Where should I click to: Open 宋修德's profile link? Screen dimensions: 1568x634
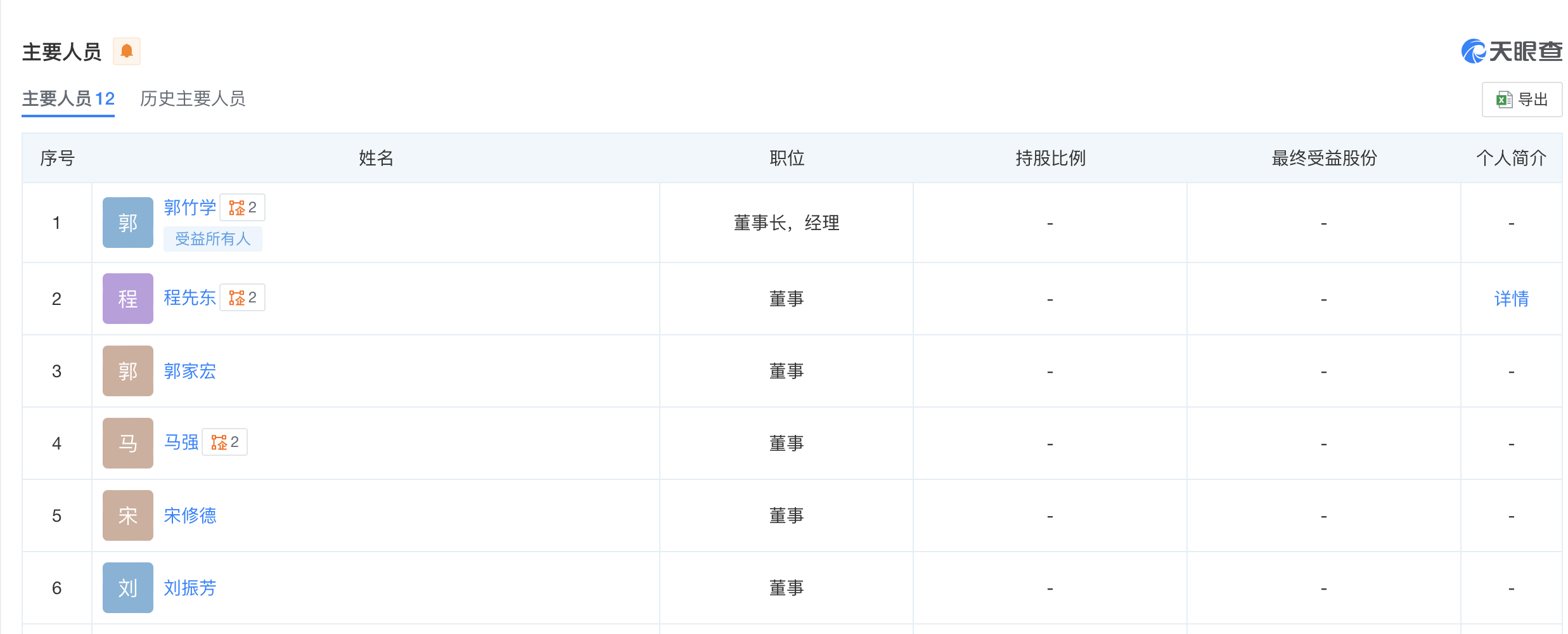(x=190, y=515)
